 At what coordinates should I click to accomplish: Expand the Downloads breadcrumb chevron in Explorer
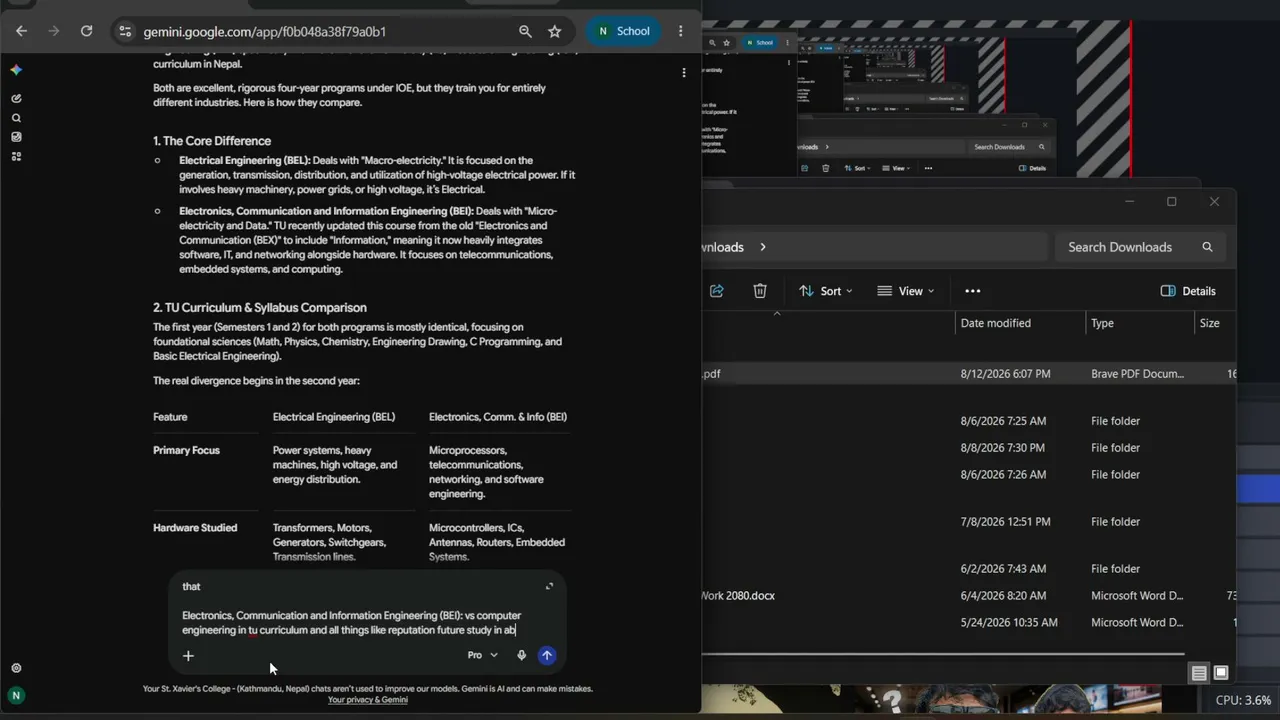tap(763, 247)
